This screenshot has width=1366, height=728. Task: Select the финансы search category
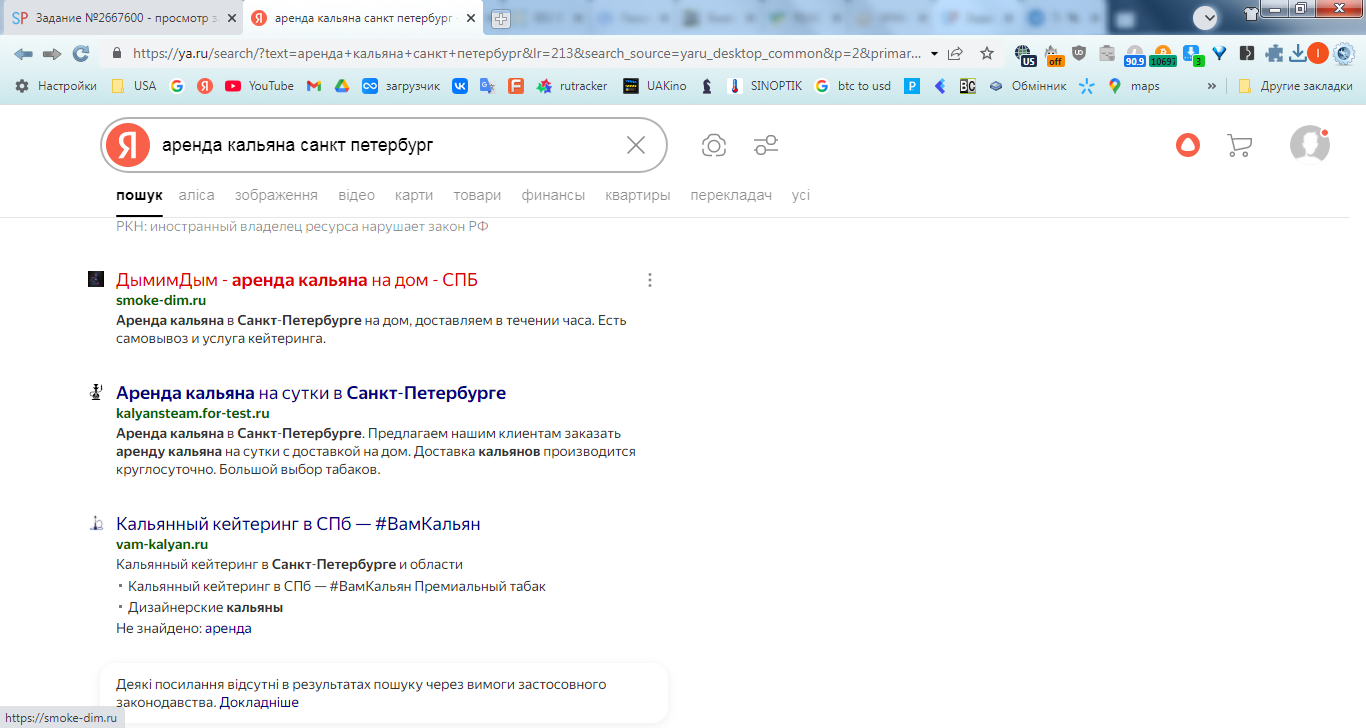[553, 195]
